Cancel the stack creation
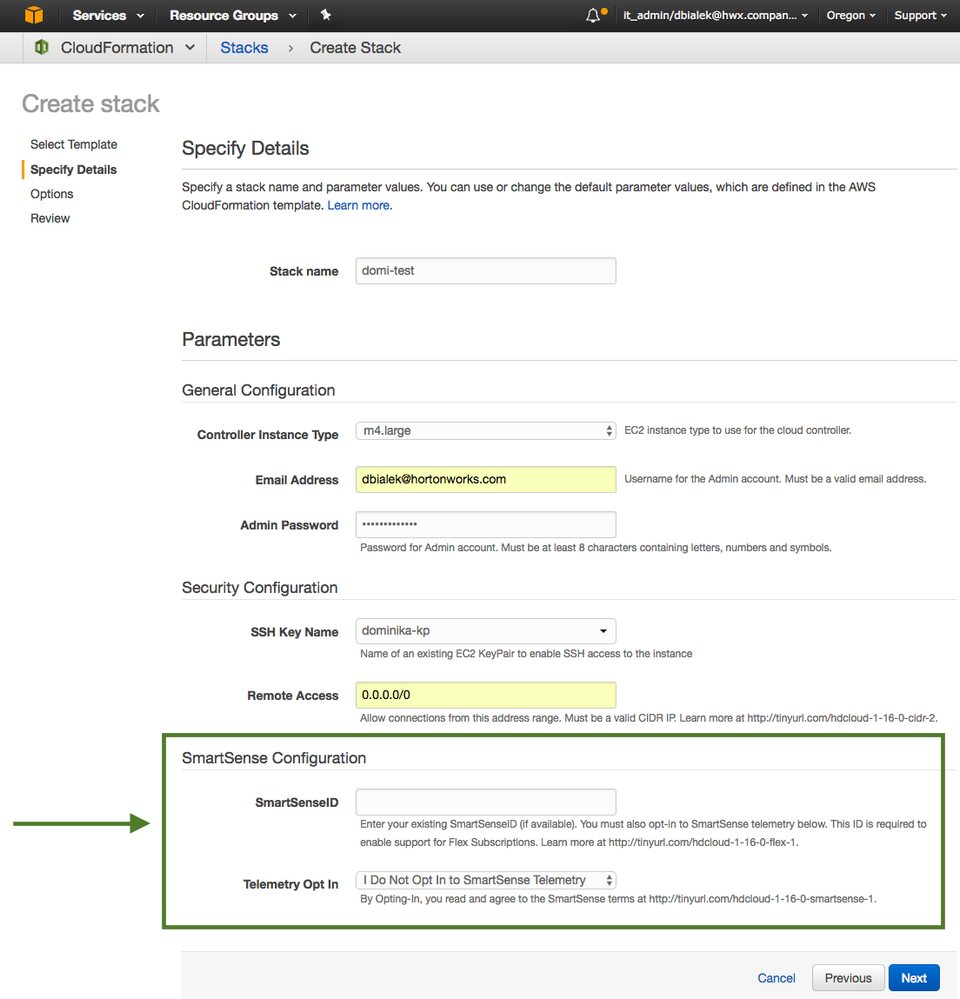 [776, 978]
